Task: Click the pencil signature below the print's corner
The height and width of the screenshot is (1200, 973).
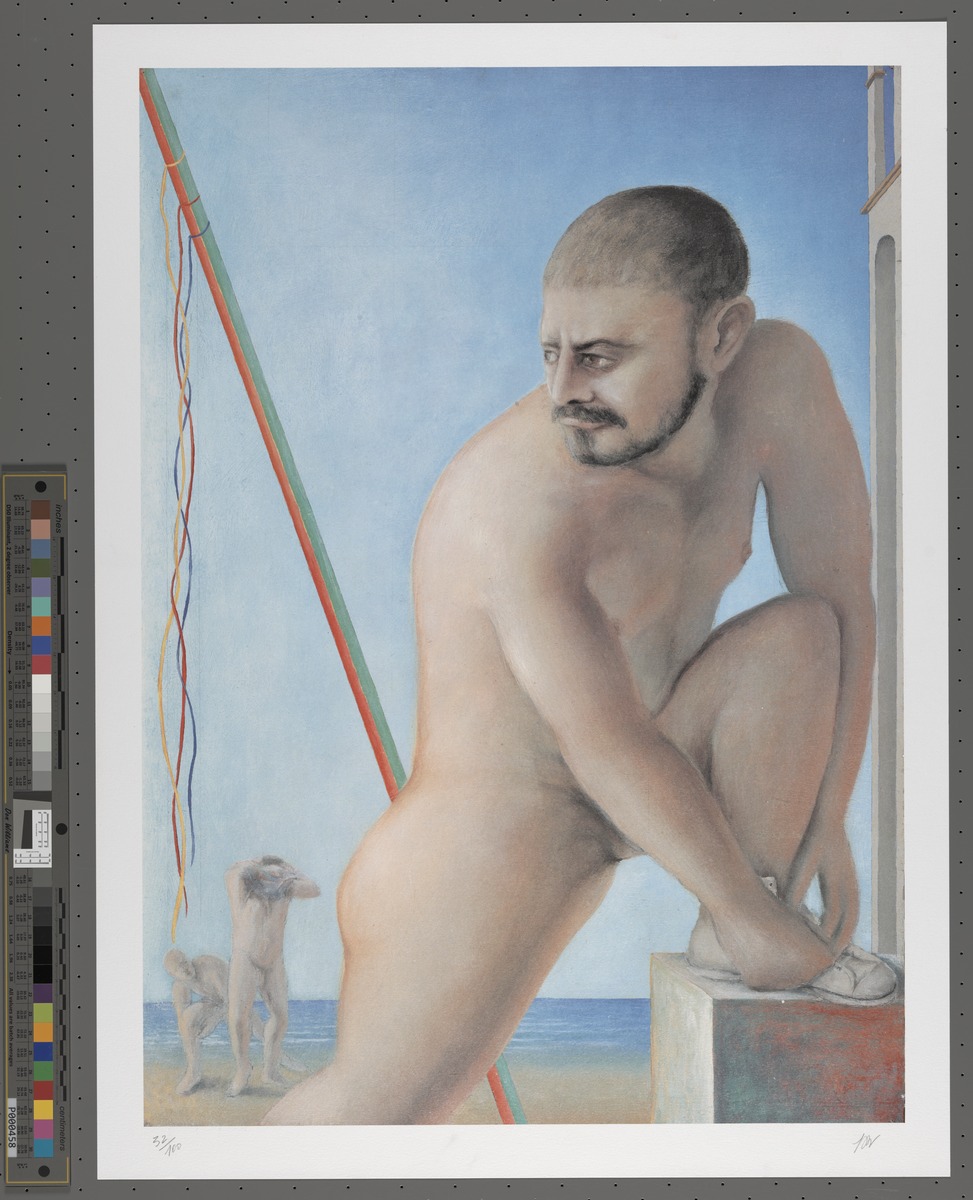Action: [x=866, y=1144]
